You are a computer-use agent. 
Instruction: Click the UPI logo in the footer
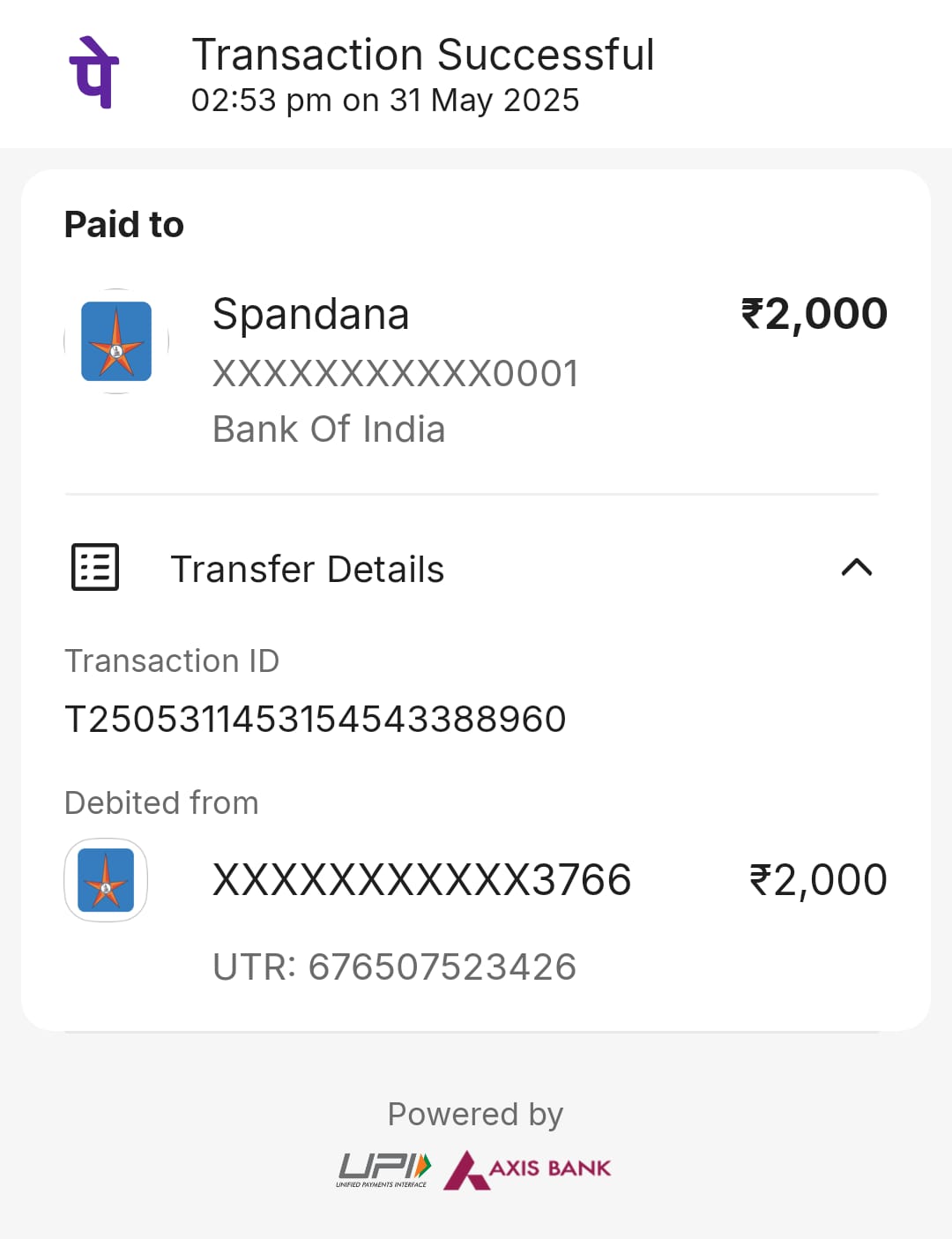point(384,1169)
